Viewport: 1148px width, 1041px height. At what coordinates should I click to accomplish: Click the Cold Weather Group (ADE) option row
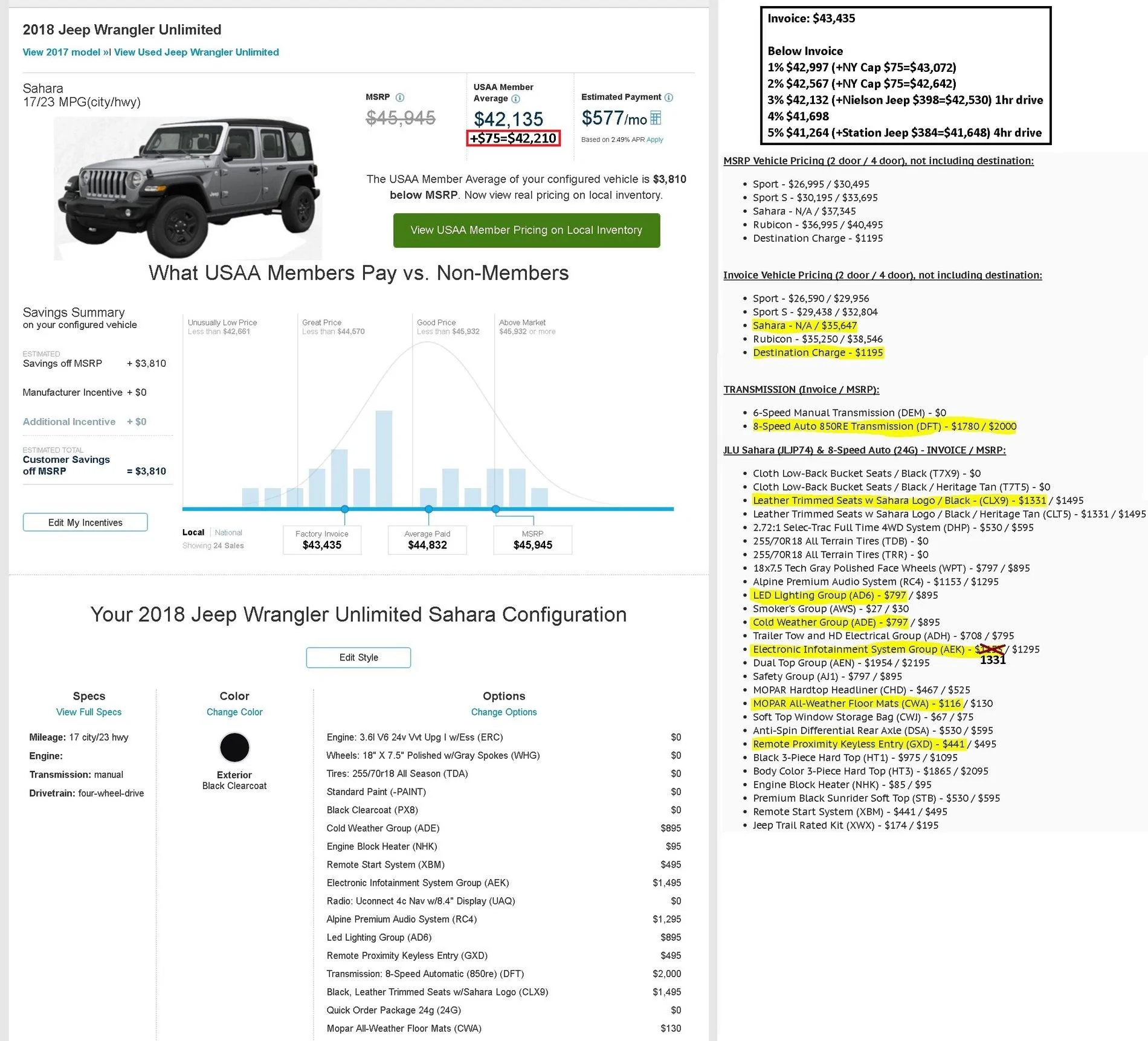503,828
